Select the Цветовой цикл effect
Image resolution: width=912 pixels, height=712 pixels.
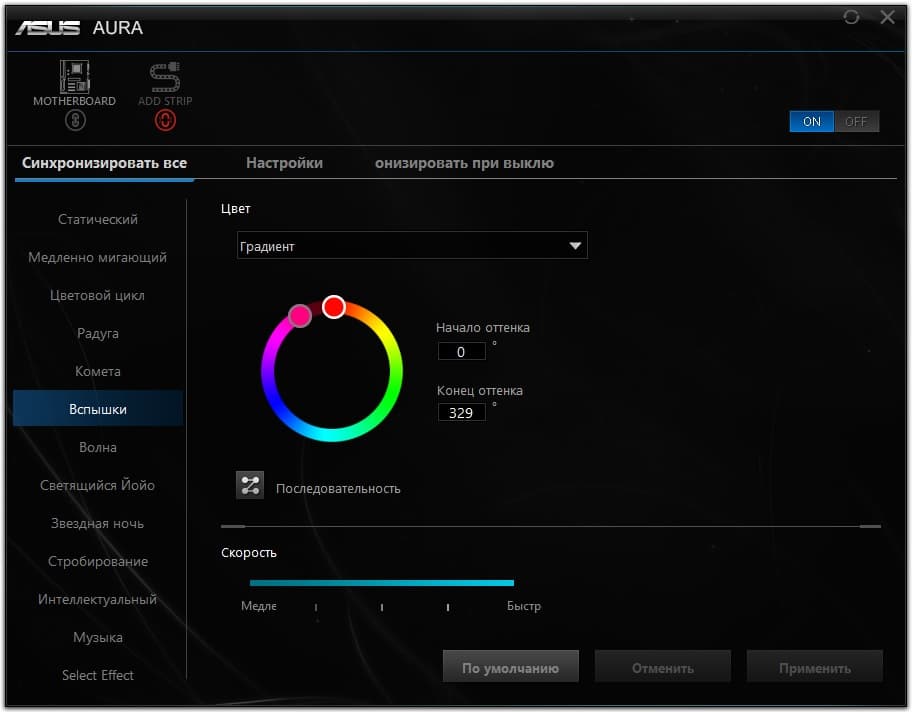98,296
